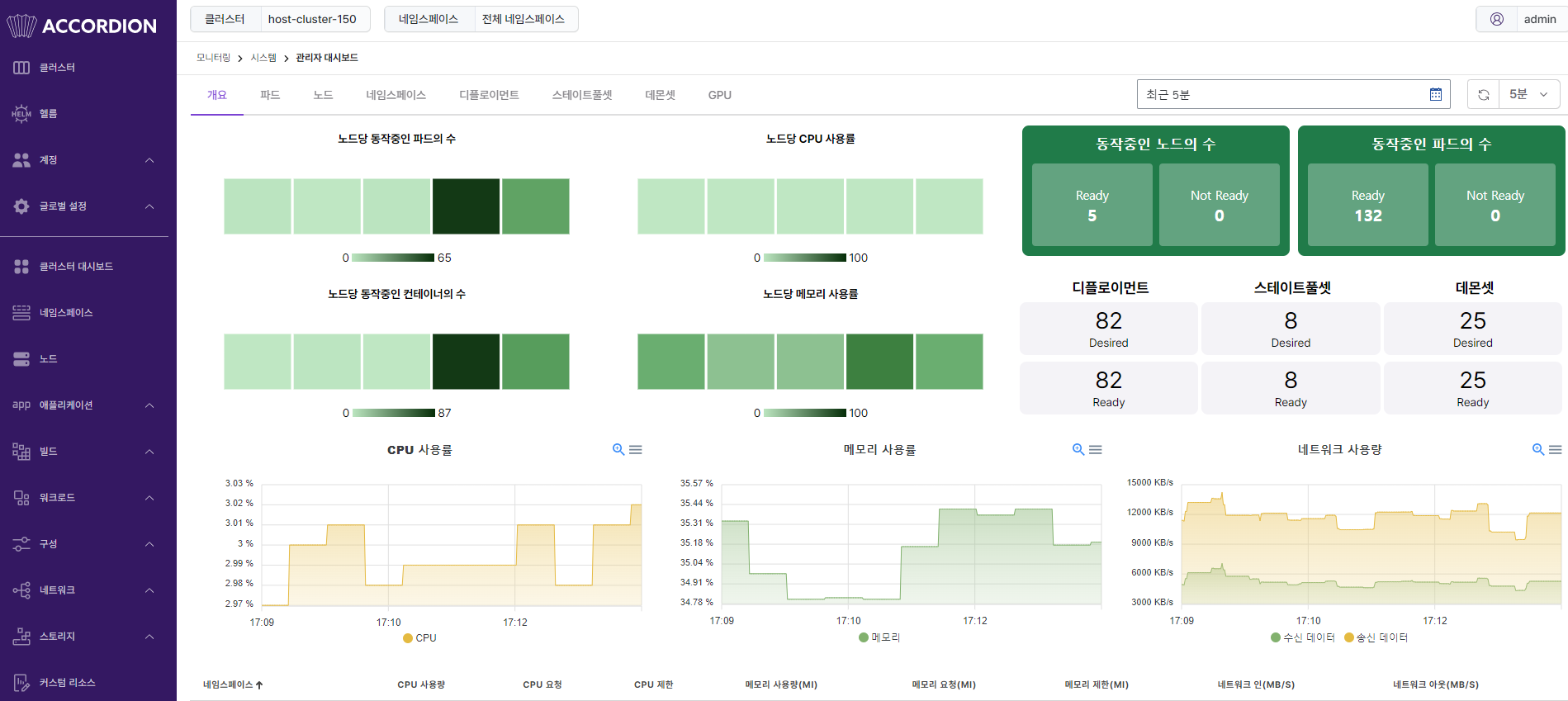Viewport: 1568px width, 701px height.
Task: Open the 디플로이먼트 tab
Action: tap(489, 95)
